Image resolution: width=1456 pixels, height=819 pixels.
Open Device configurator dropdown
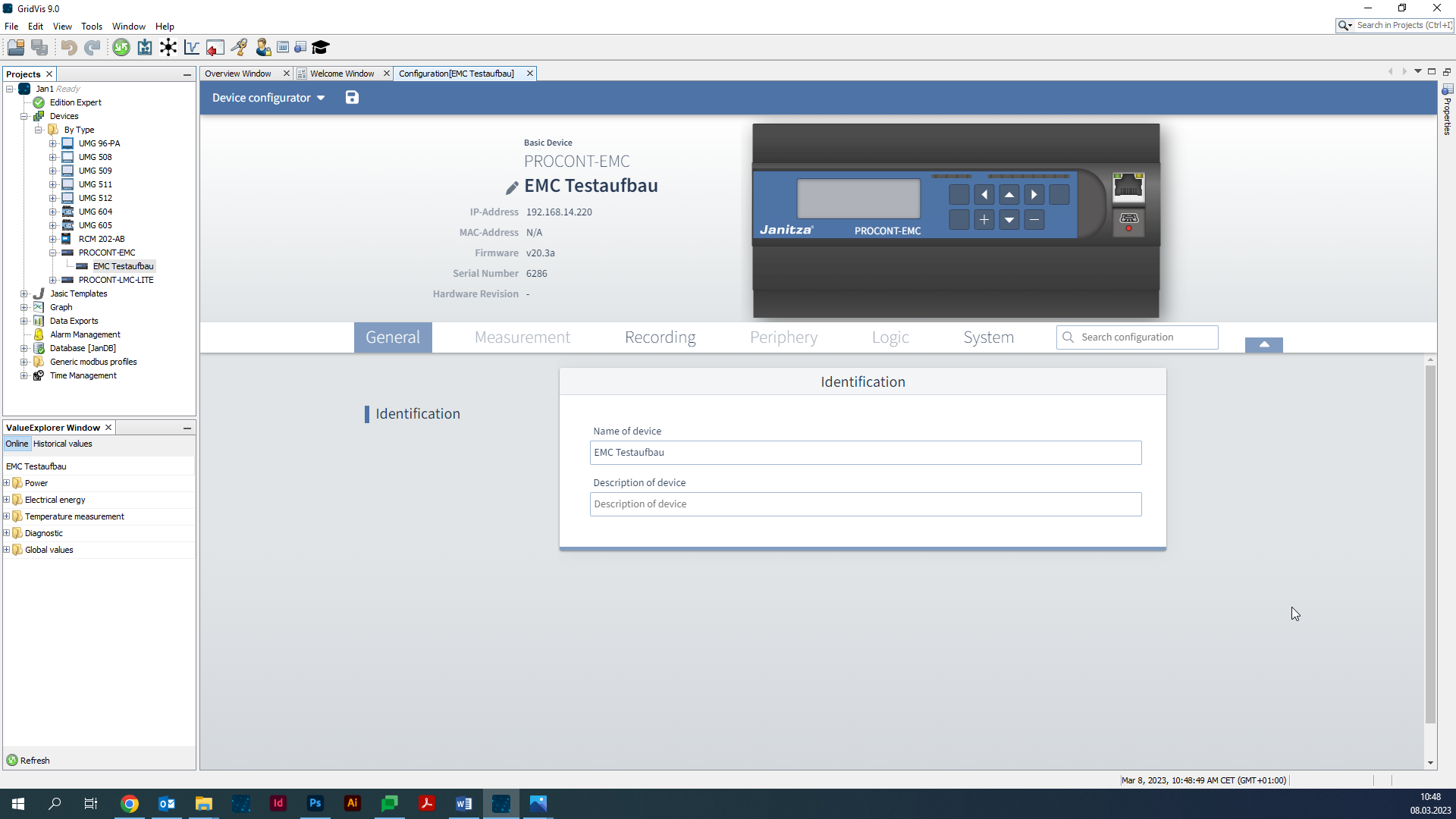click(x=268, y=98)
